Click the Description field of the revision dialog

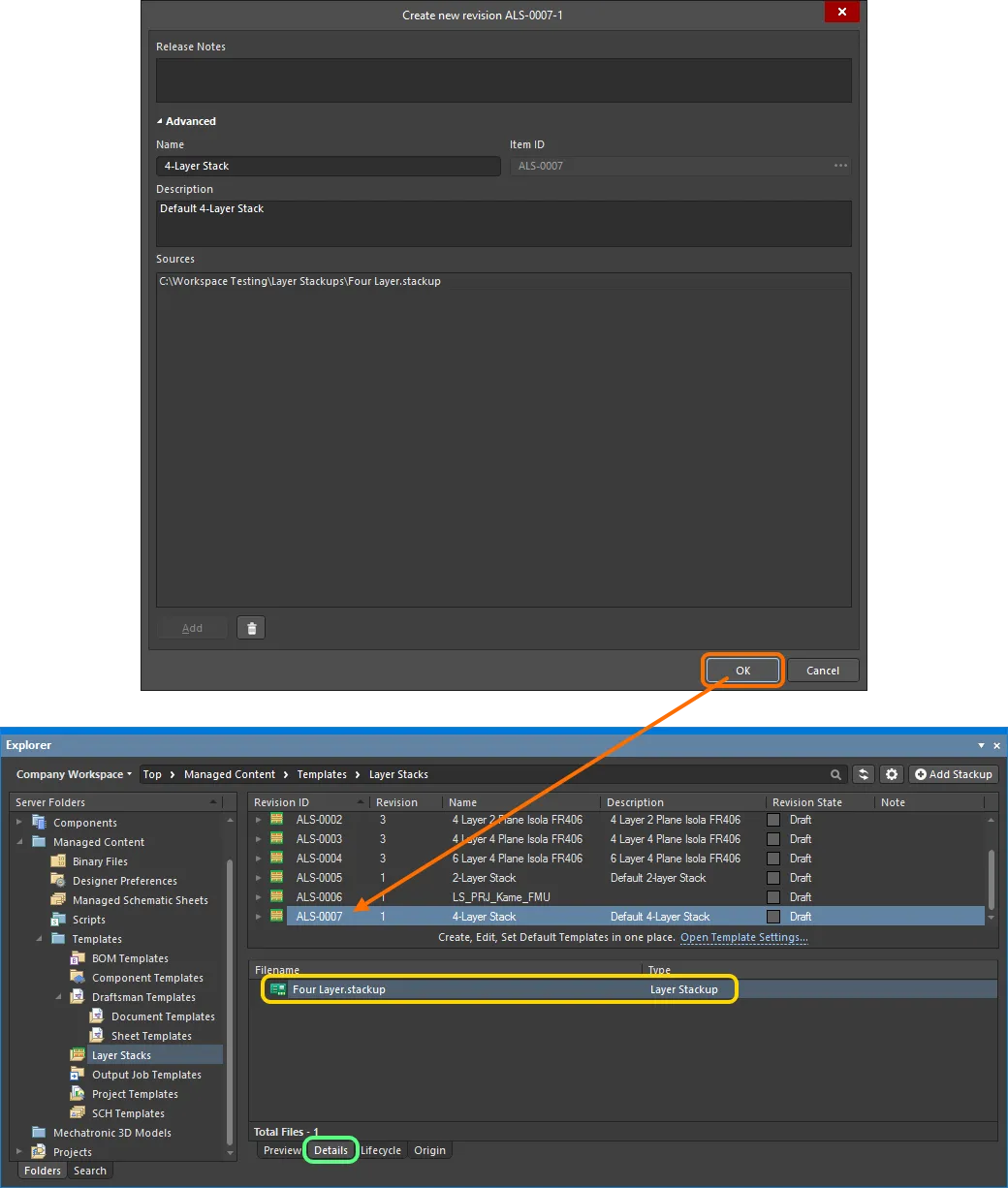504,224
